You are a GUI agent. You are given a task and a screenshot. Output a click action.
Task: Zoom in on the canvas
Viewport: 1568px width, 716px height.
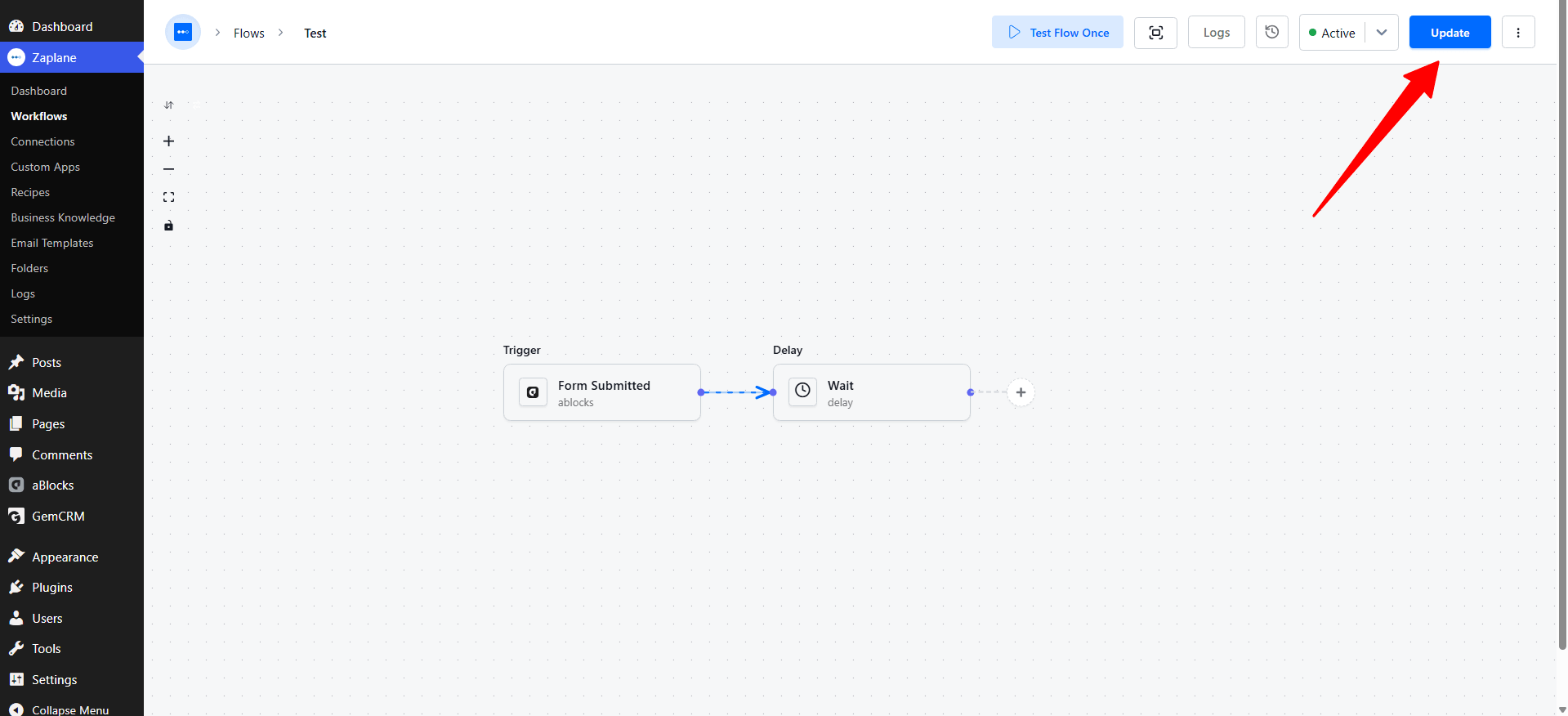[x=168, y=141]
